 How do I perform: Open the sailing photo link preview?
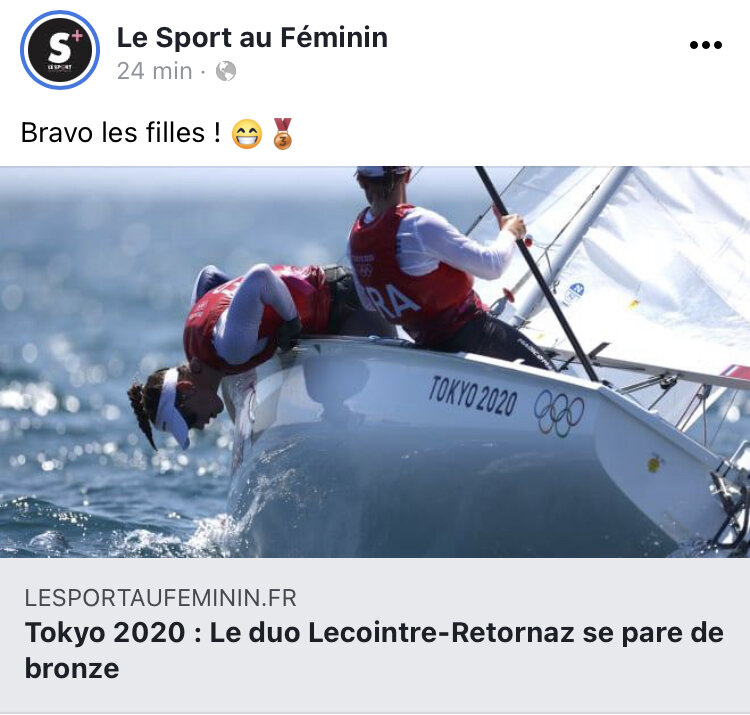point(375,362)
